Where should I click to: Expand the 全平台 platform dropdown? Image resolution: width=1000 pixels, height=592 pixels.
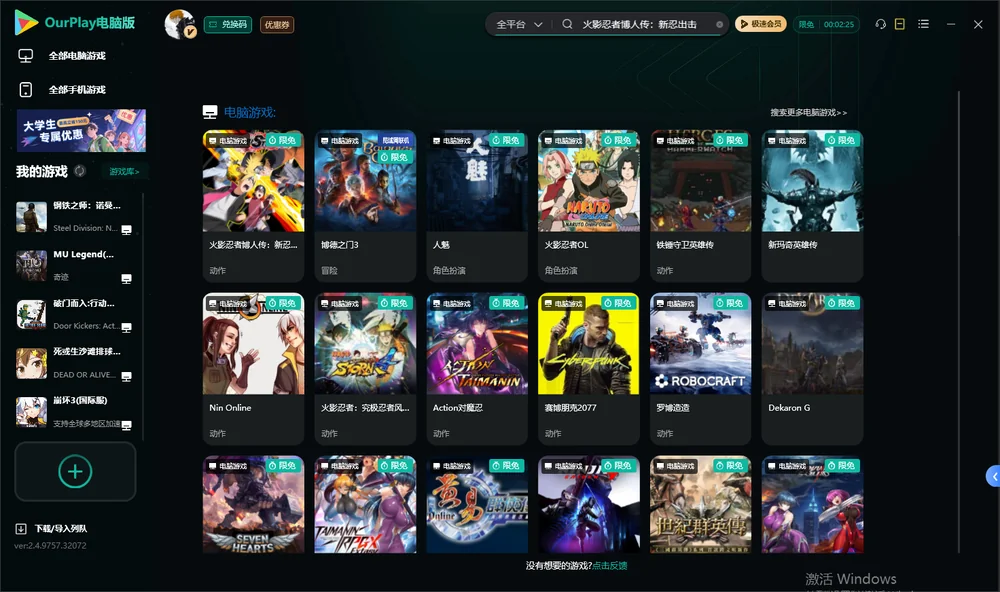[519, 24]
